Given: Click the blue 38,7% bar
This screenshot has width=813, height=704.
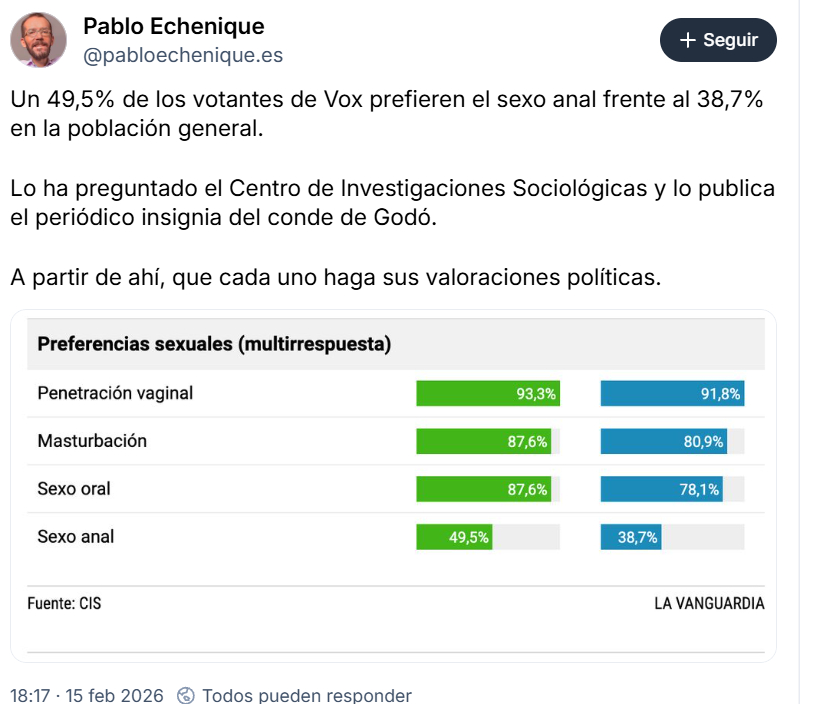Looking at the screenshot, I should 630,537.
